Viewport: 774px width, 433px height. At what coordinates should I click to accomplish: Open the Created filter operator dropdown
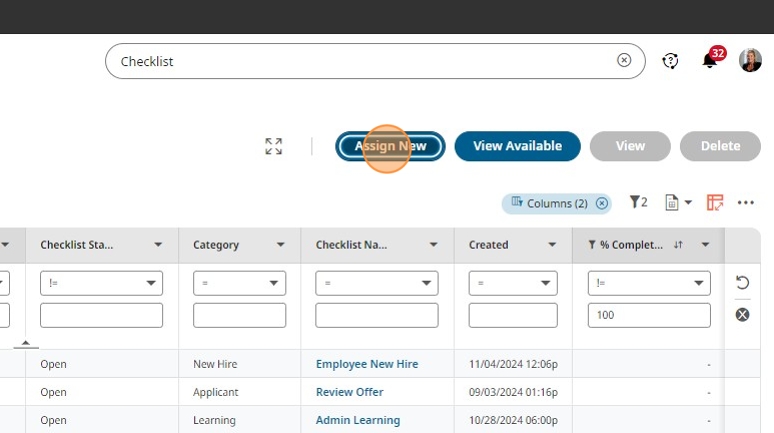point(513,283)
